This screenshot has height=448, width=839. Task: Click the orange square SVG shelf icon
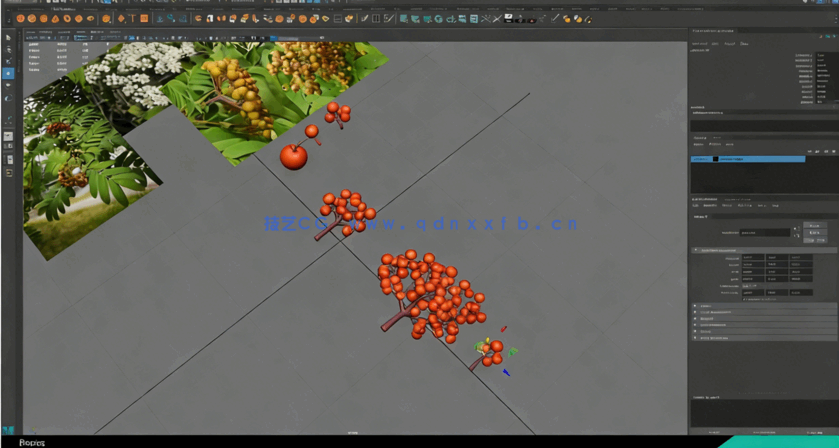[x=144, y=19]
